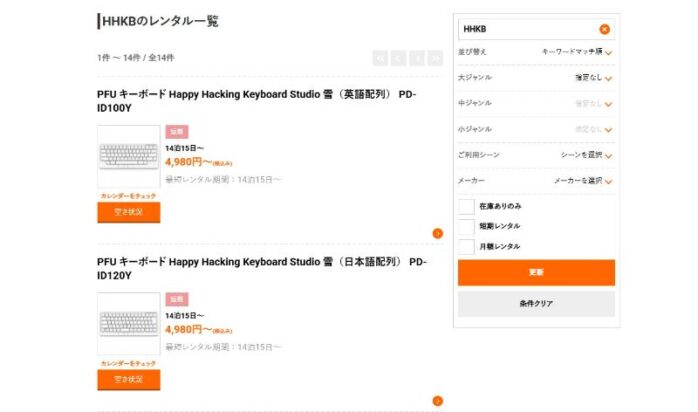Screen dimensions: 698x412
Task: Click the 条件クリア clear conditions button
Action: click(536, 304)
